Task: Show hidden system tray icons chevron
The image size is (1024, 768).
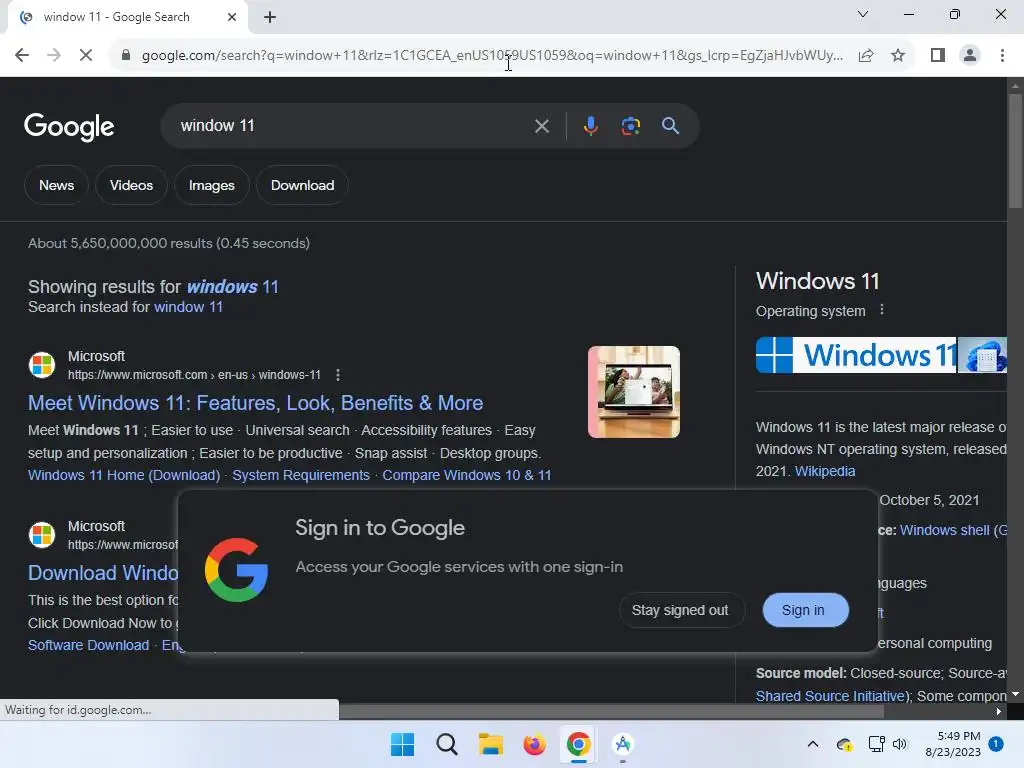Action: [x=813, y=744]
